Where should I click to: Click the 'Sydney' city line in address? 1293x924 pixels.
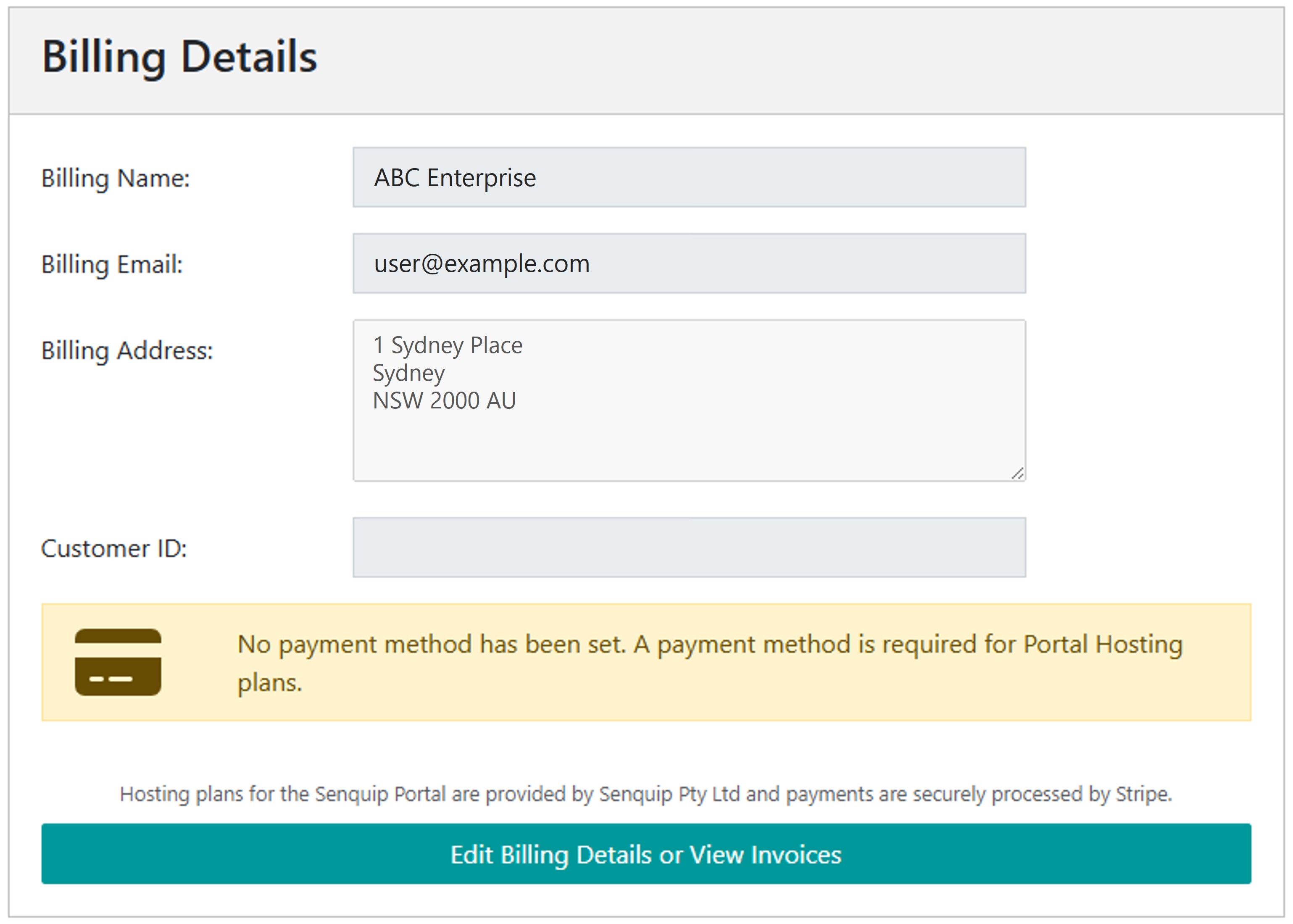coord(408,373)
